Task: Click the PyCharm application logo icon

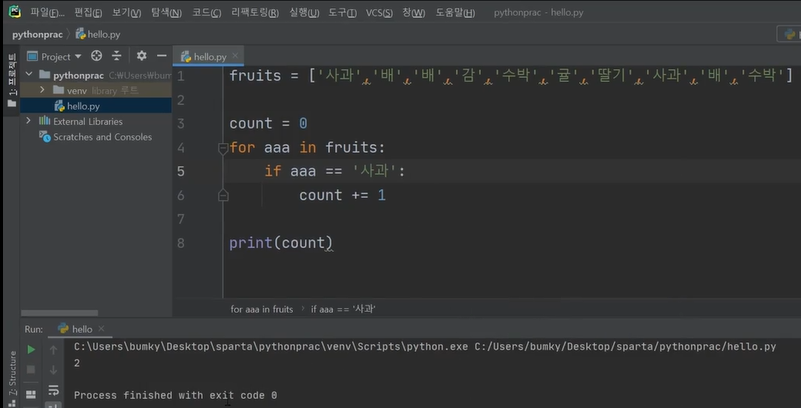Action: [x=15, y=12]
